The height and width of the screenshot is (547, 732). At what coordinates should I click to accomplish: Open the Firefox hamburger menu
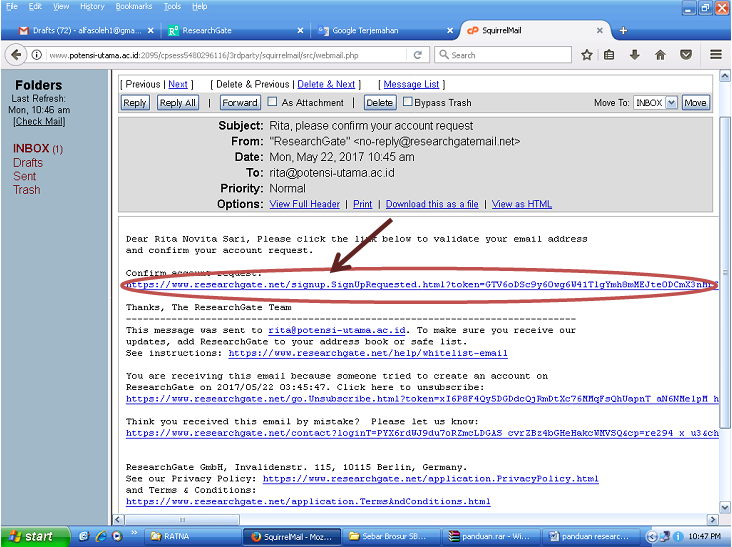click(x=716, y=55)
